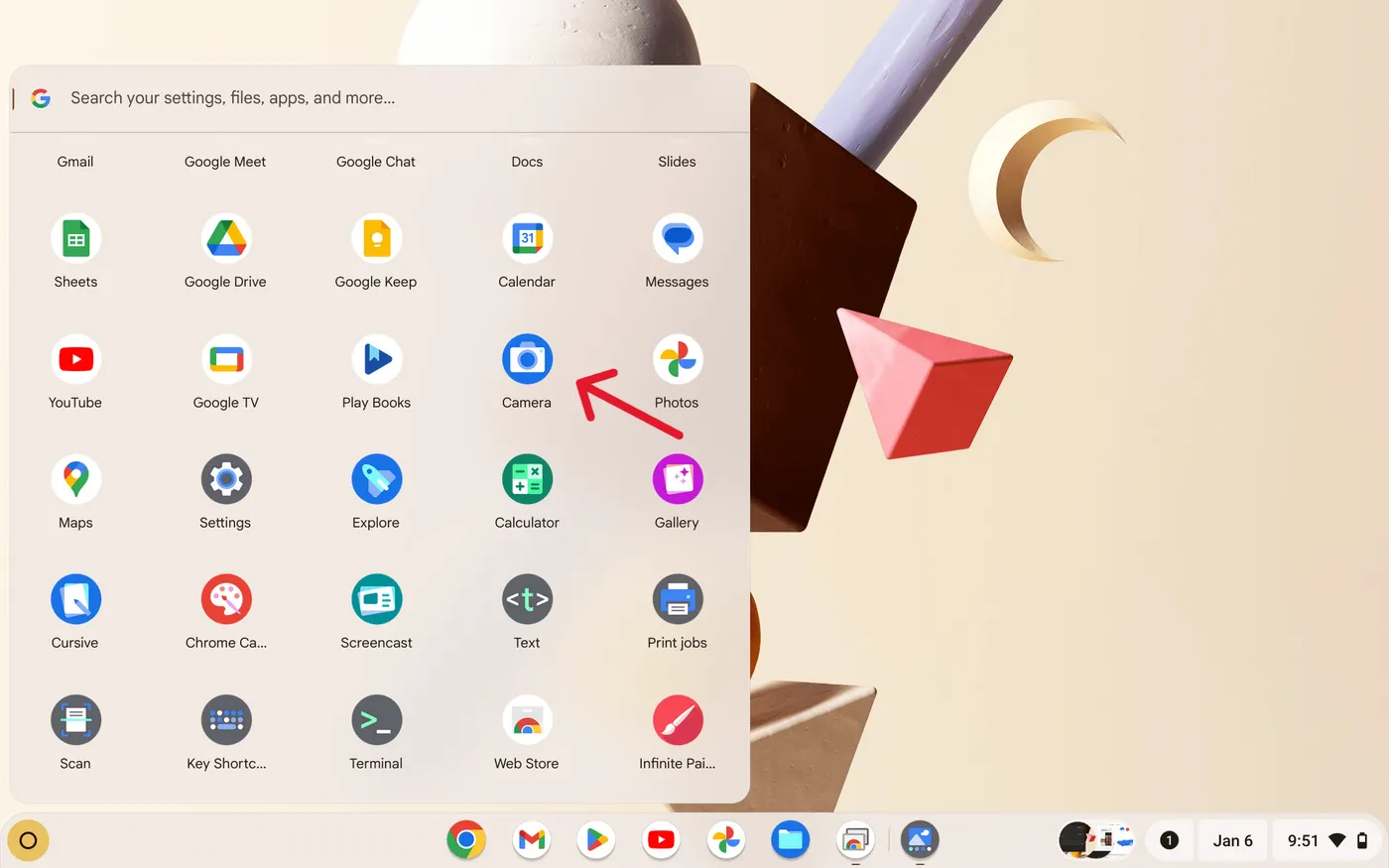Open the Text editor app

tap(527, 599)
